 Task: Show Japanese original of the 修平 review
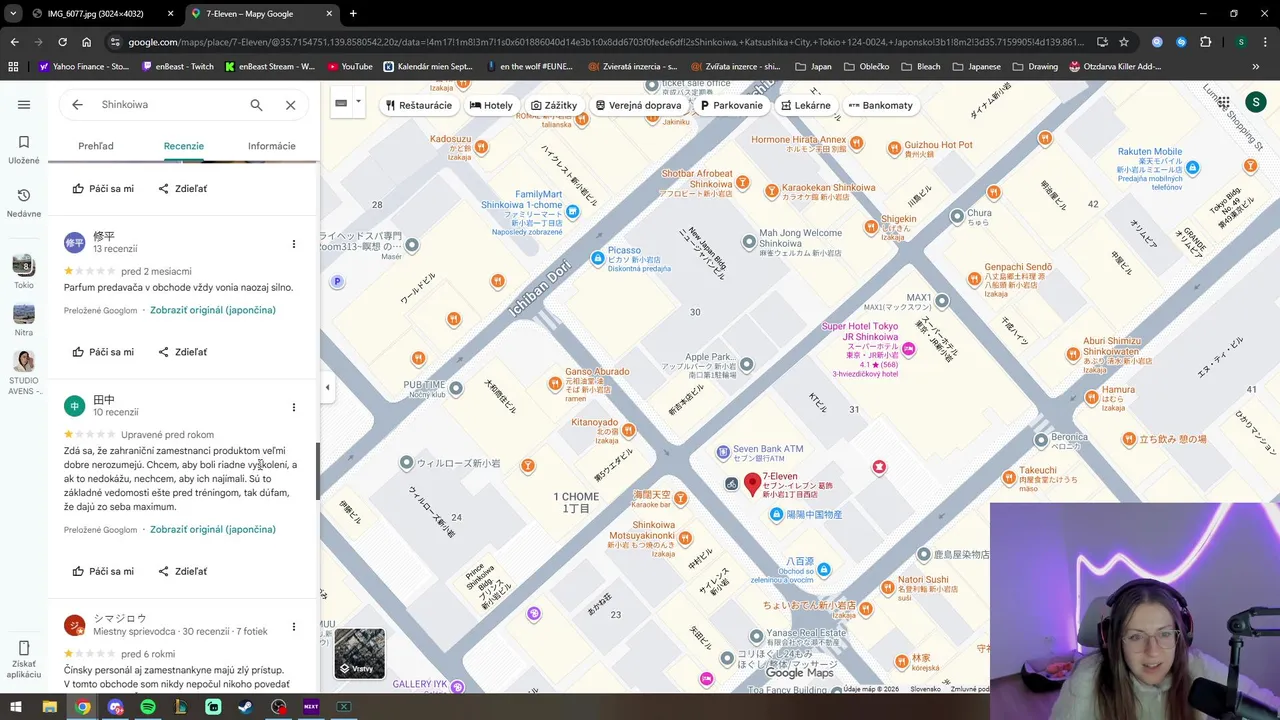213,310
